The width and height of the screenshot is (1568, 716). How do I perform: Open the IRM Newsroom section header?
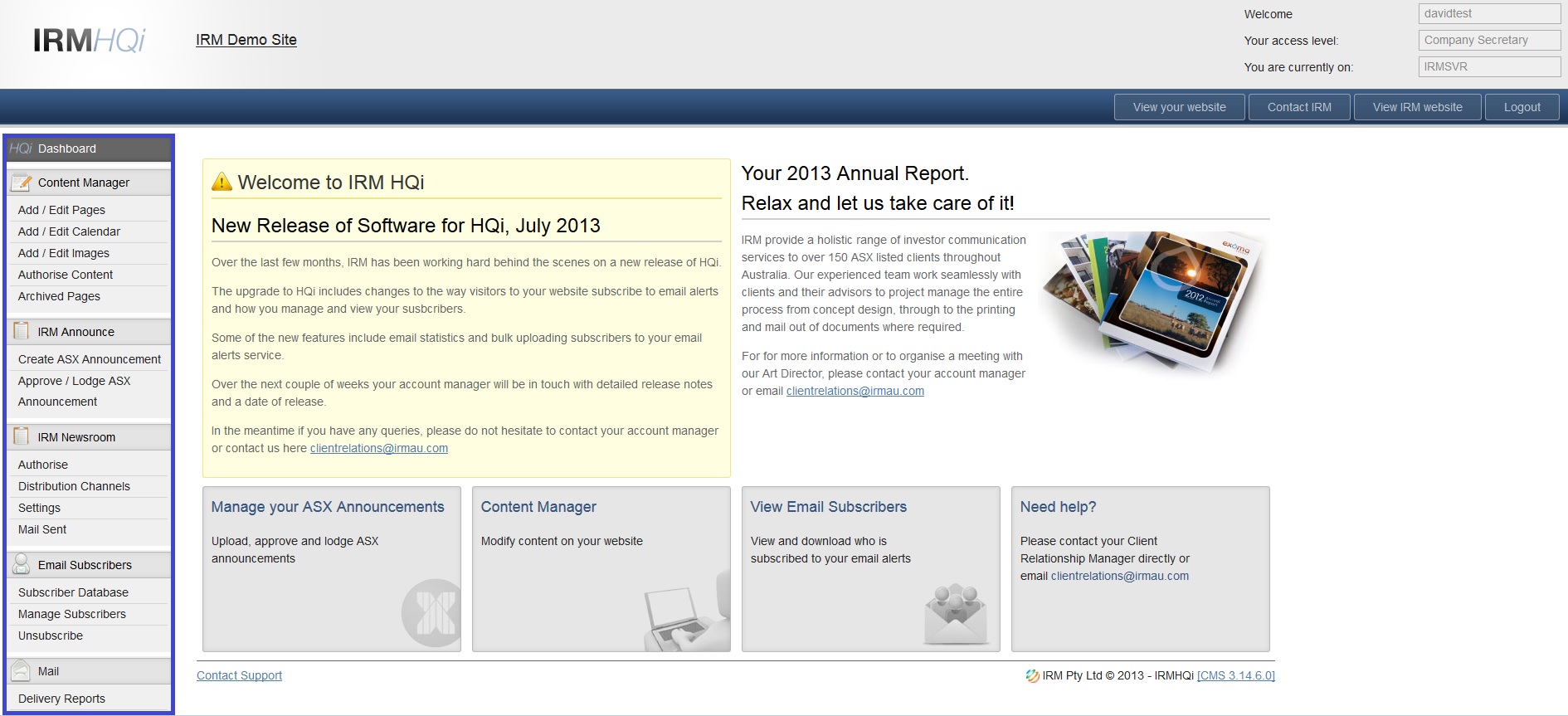click(x=89, y=436)
